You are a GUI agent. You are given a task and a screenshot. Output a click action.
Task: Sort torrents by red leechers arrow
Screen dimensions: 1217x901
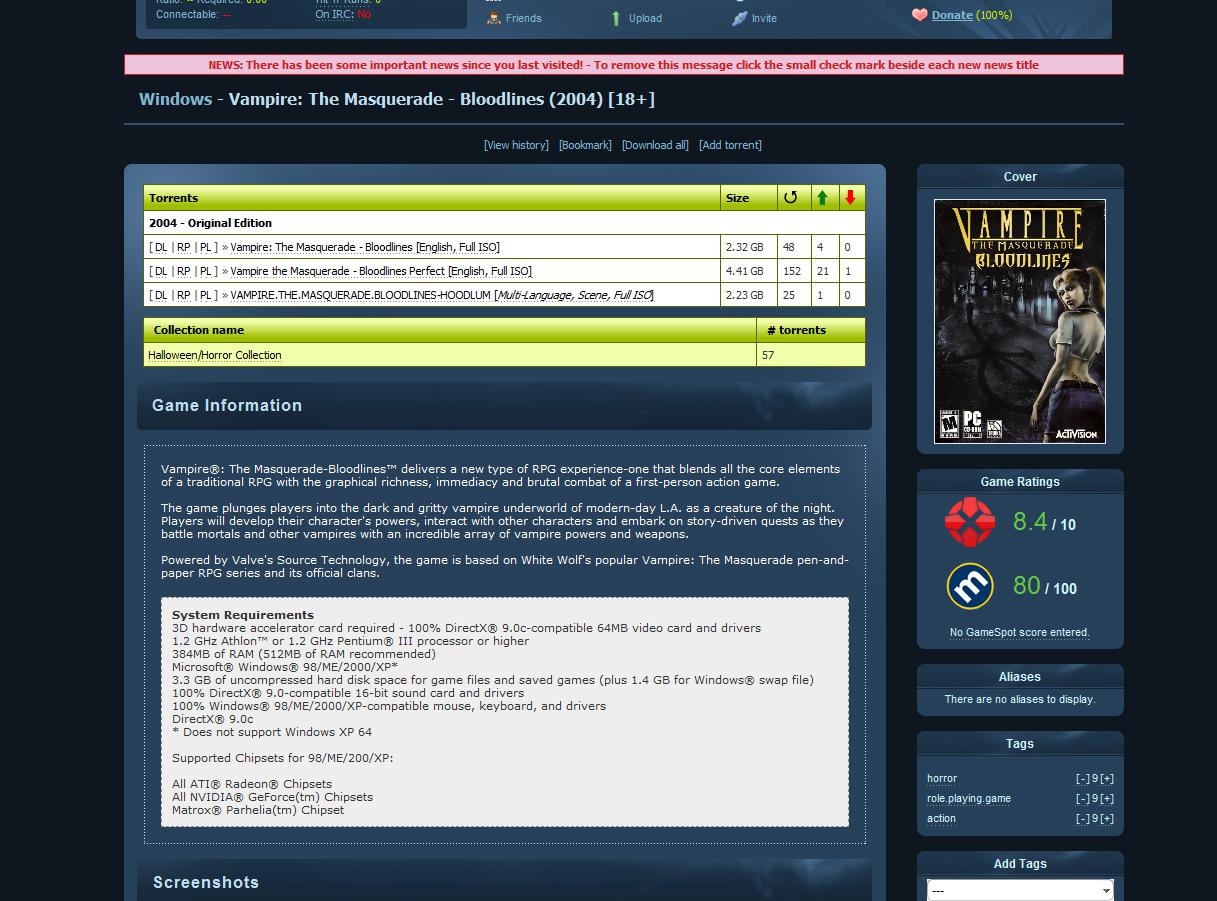[850, 198]
